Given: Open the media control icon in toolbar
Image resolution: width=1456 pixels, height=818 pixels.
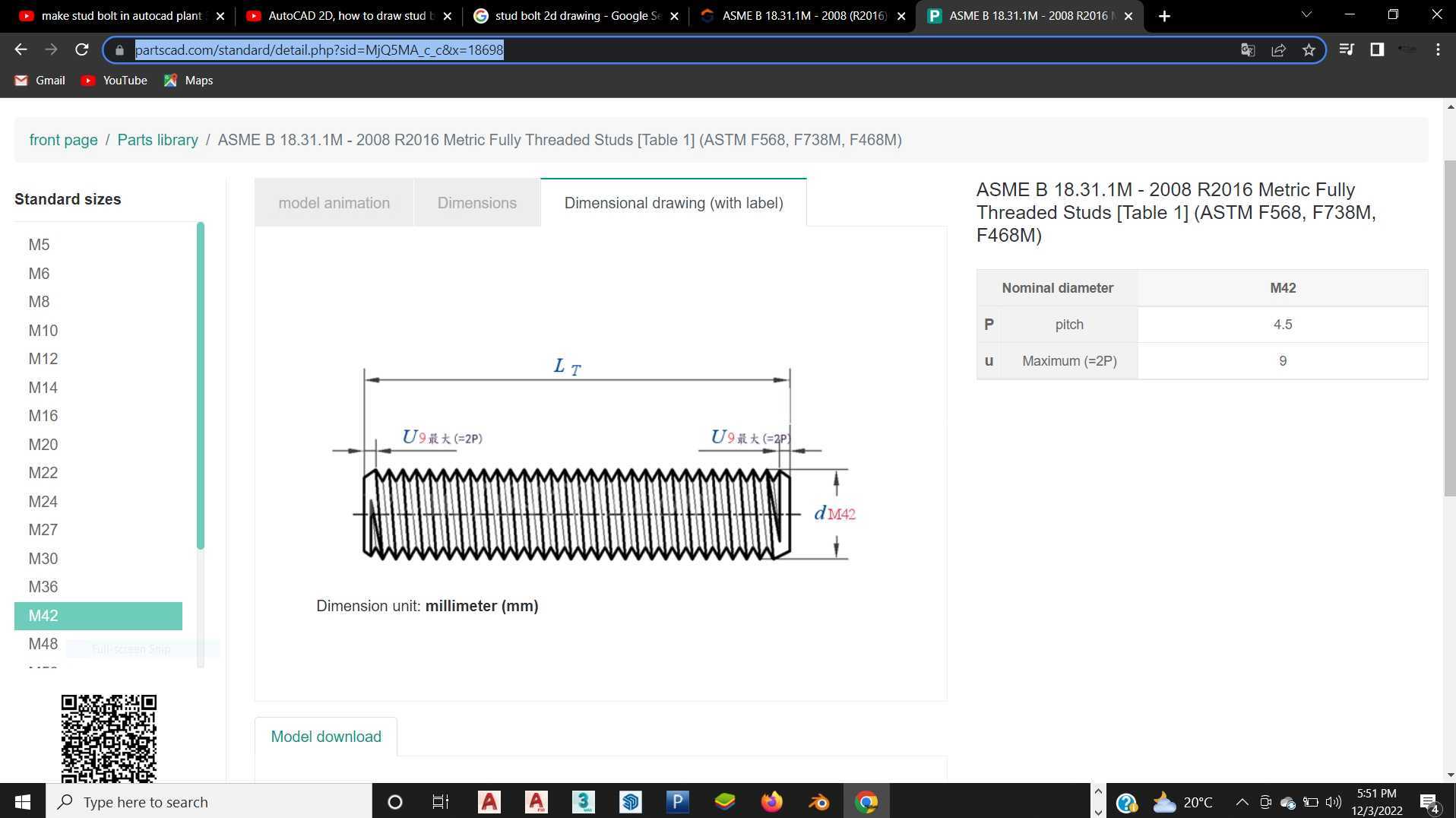Looking at the screenshot, I should (1347, 49).
